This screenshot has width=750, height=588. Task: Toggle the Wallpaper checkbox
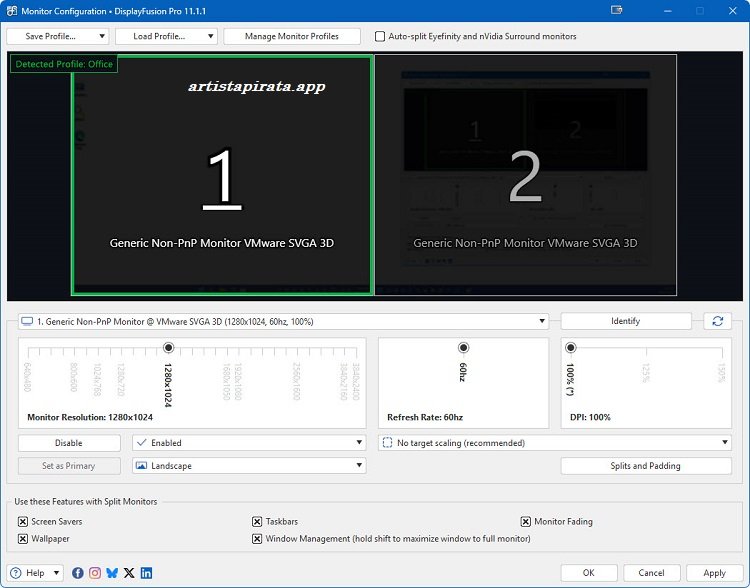[x=22, y=539]
